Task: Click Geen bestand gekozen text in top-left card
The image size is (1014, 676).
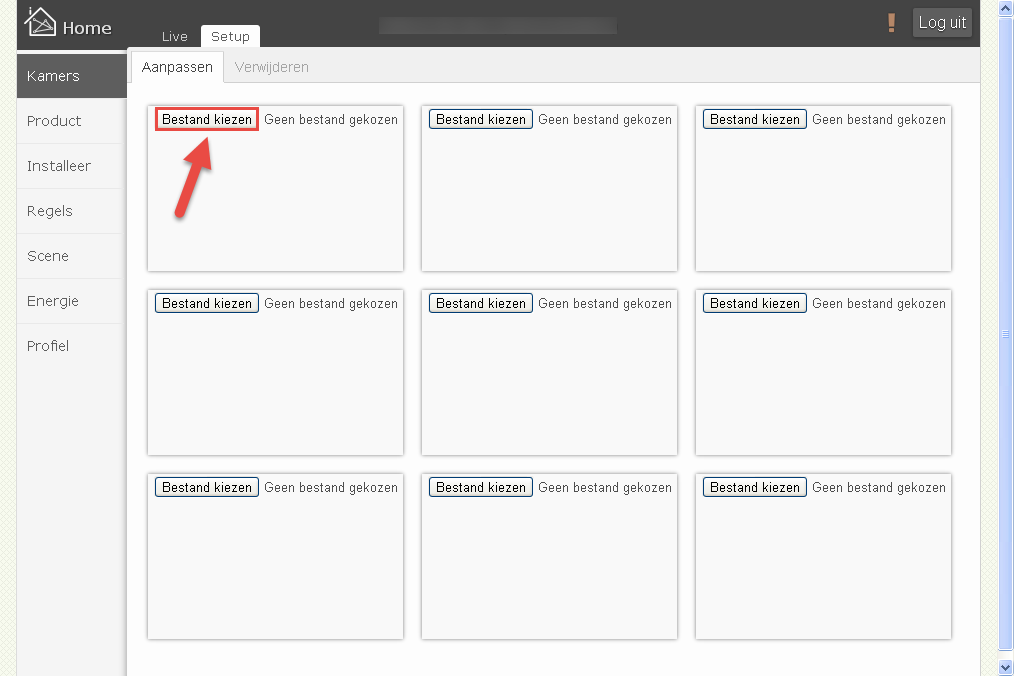Action: pyautogui.click(x=330, y=120)
